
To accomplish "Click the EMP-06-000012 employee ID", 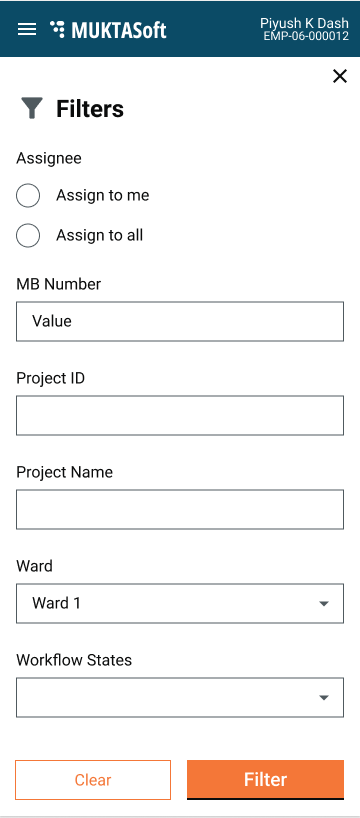I will [306, 37].
